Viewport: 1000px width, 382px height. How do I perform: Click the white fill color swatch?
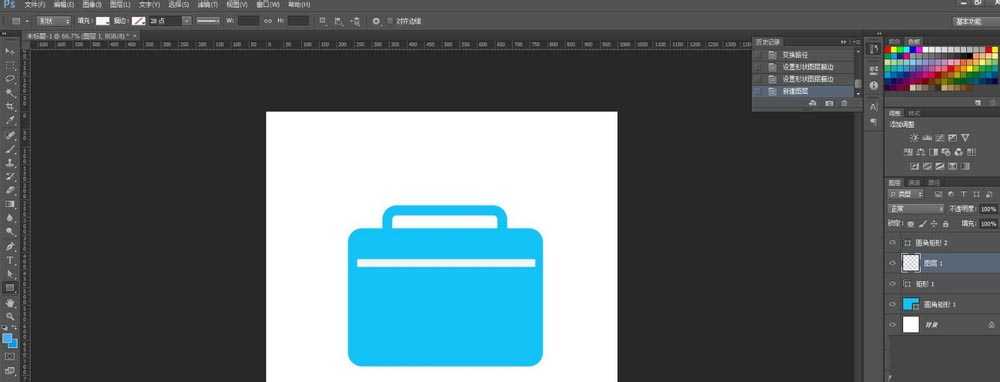(103, 21)
